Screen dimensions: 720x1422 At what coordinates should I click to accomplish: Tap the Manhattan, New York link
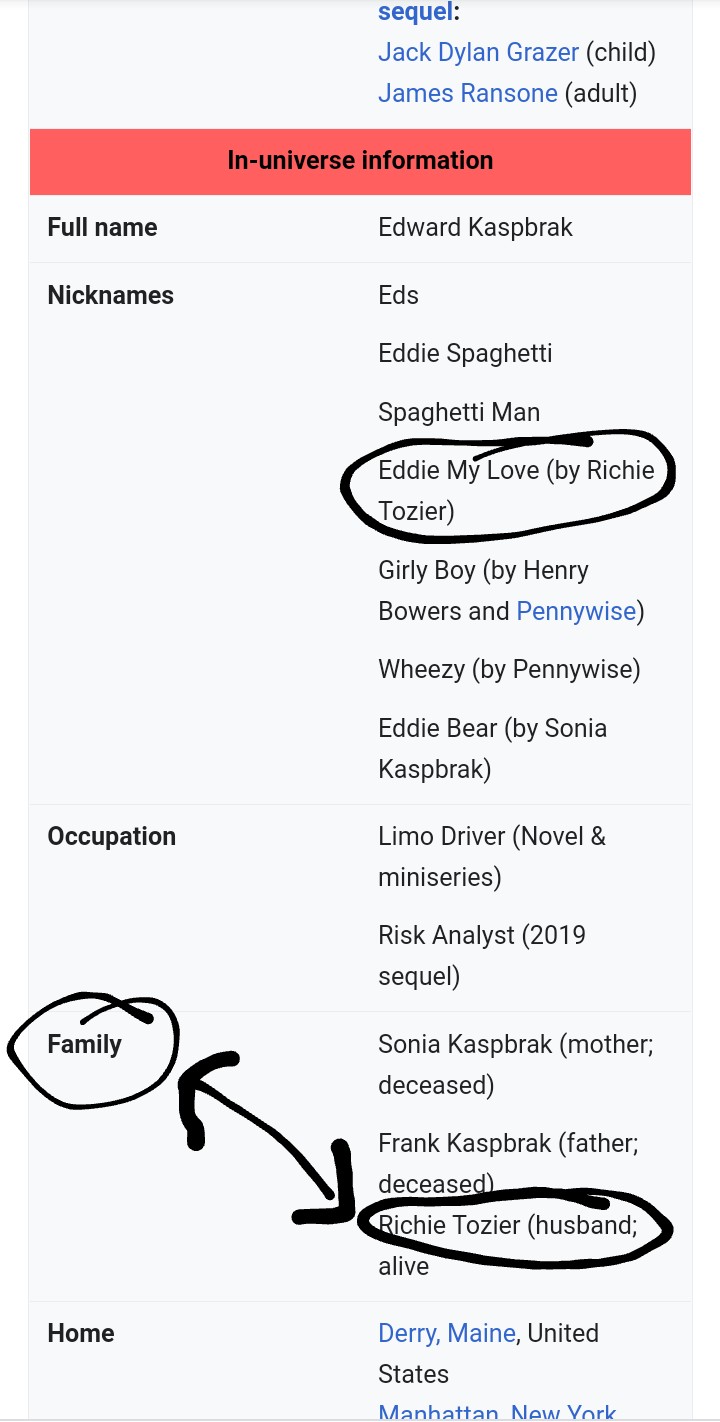tap(497, 1412)
